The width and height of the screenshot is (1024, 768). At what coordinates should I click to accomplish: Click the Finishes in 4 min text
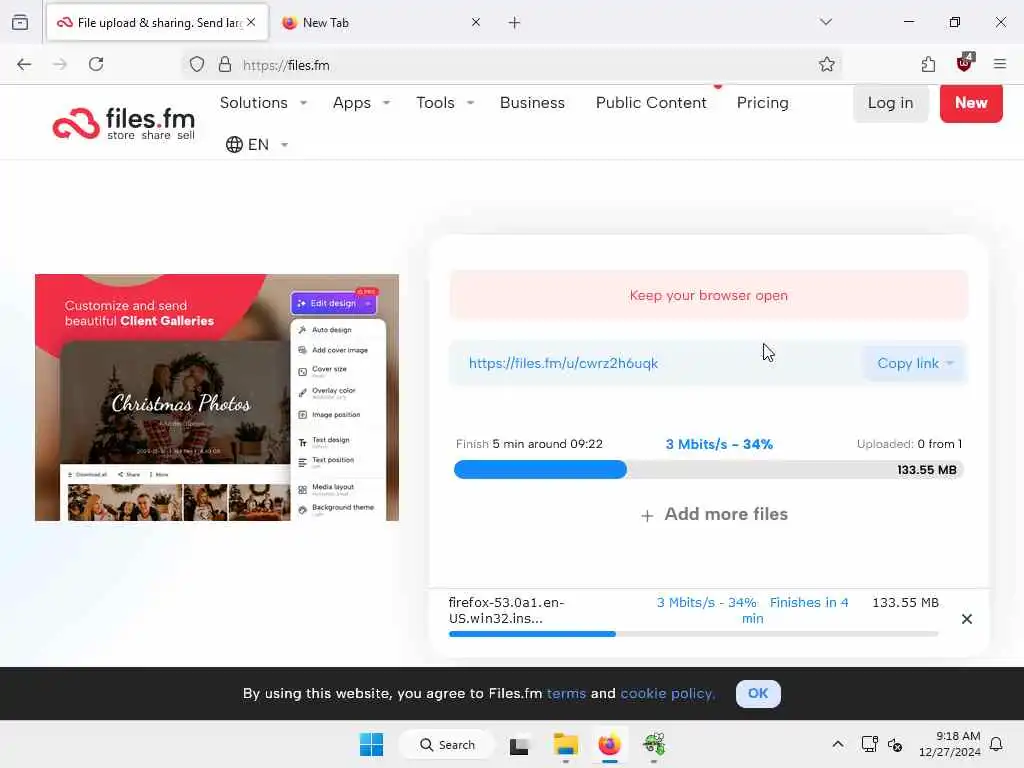[795, 611]
